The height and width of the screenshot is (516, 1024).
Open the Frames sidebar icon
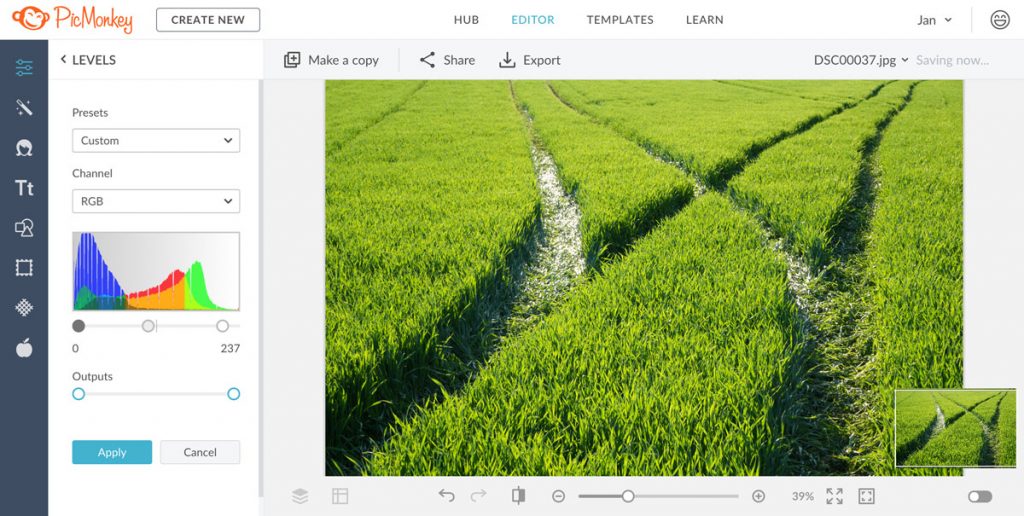pyautogui.click(x=24, y=268)
